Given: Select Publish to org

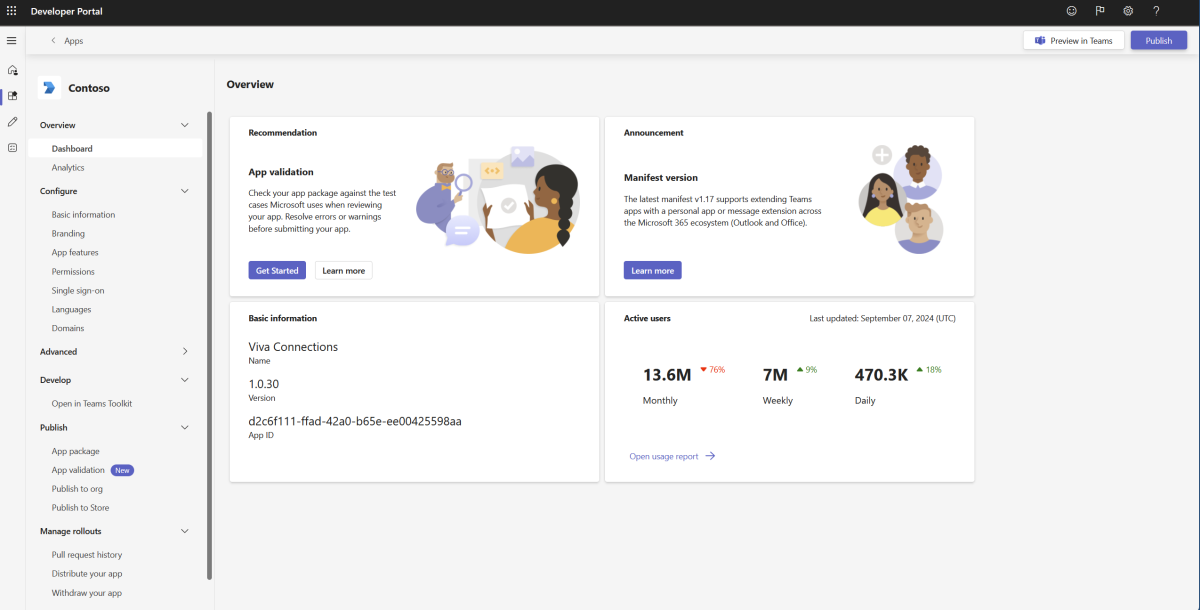Looking at the screenshot, I should click(x=77, y=489).
